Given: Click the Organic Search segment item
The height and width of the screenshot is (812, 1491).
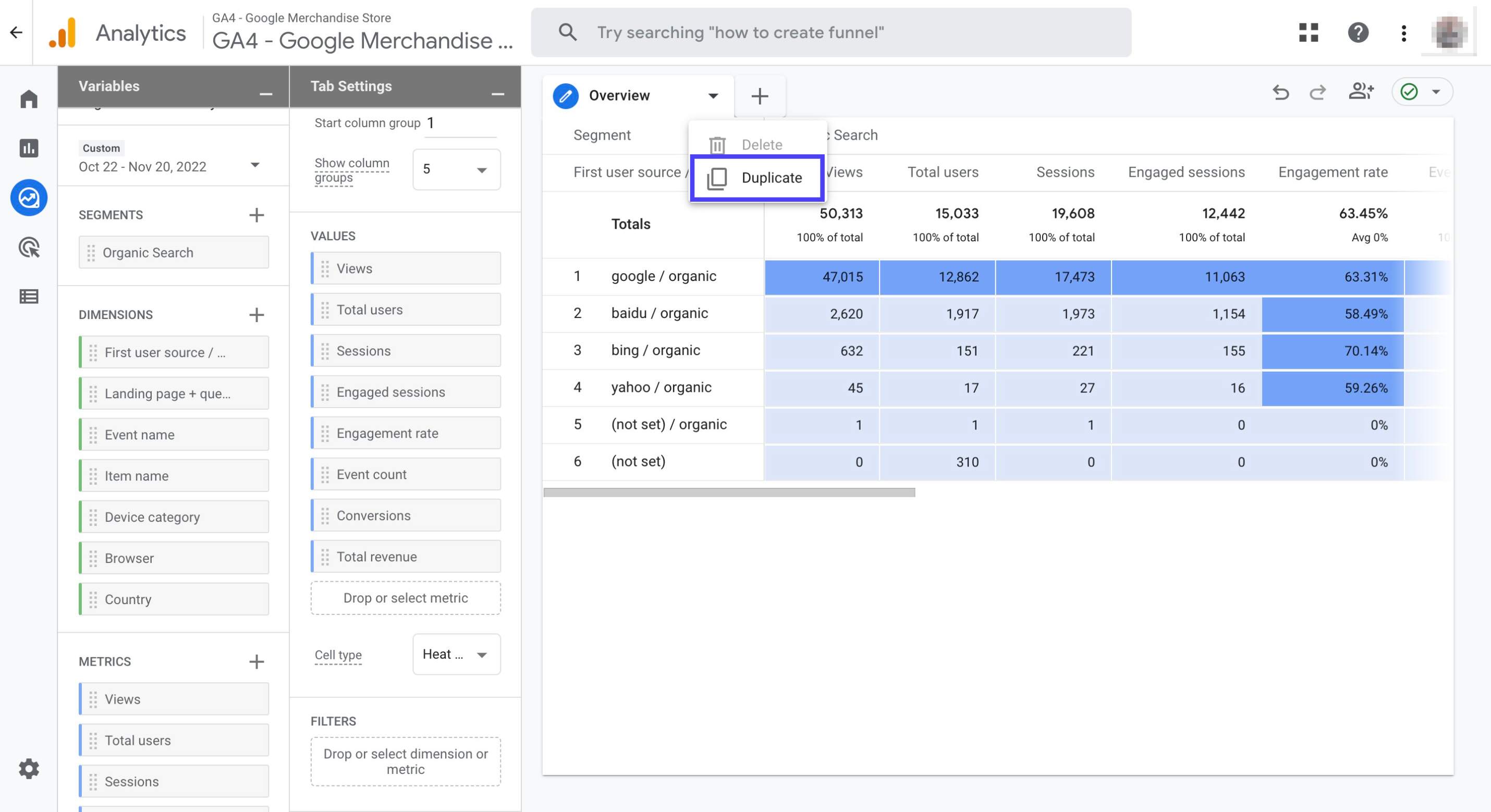Looking at the screenshot, I should point(173,252).
